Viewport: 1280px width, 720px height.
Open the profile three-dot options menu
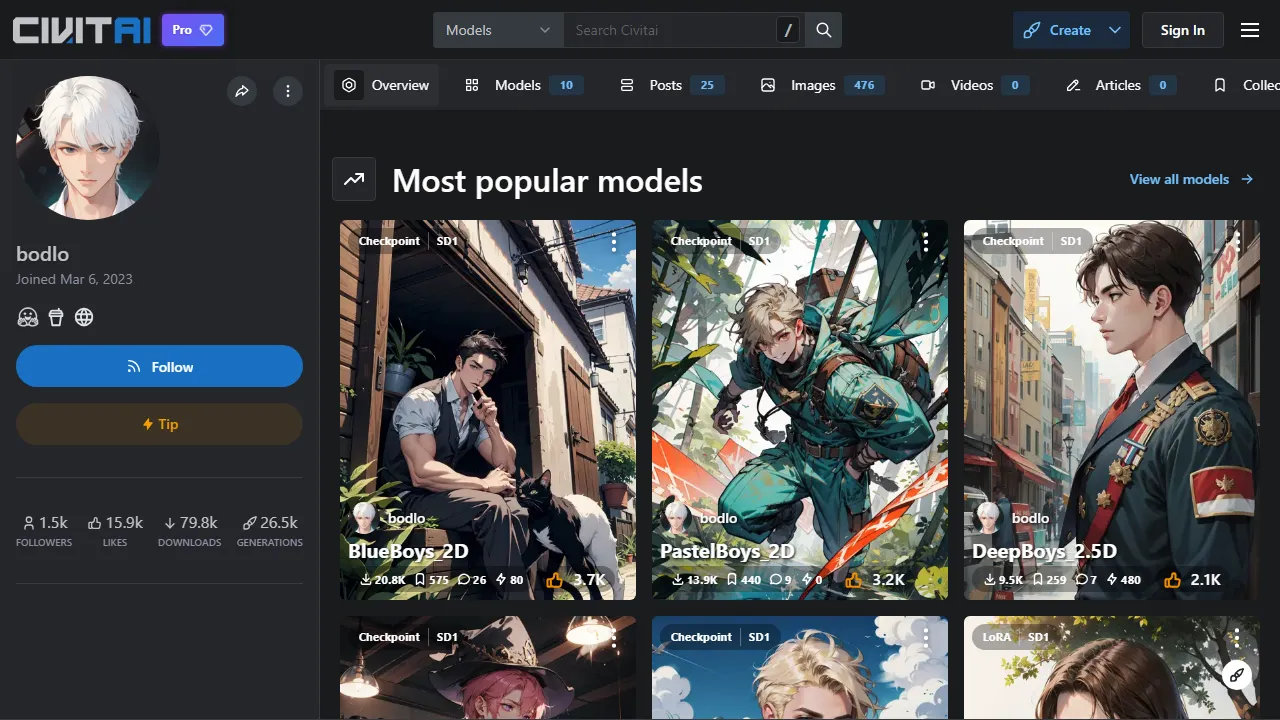pyautogui.click(x=287, y=91)
